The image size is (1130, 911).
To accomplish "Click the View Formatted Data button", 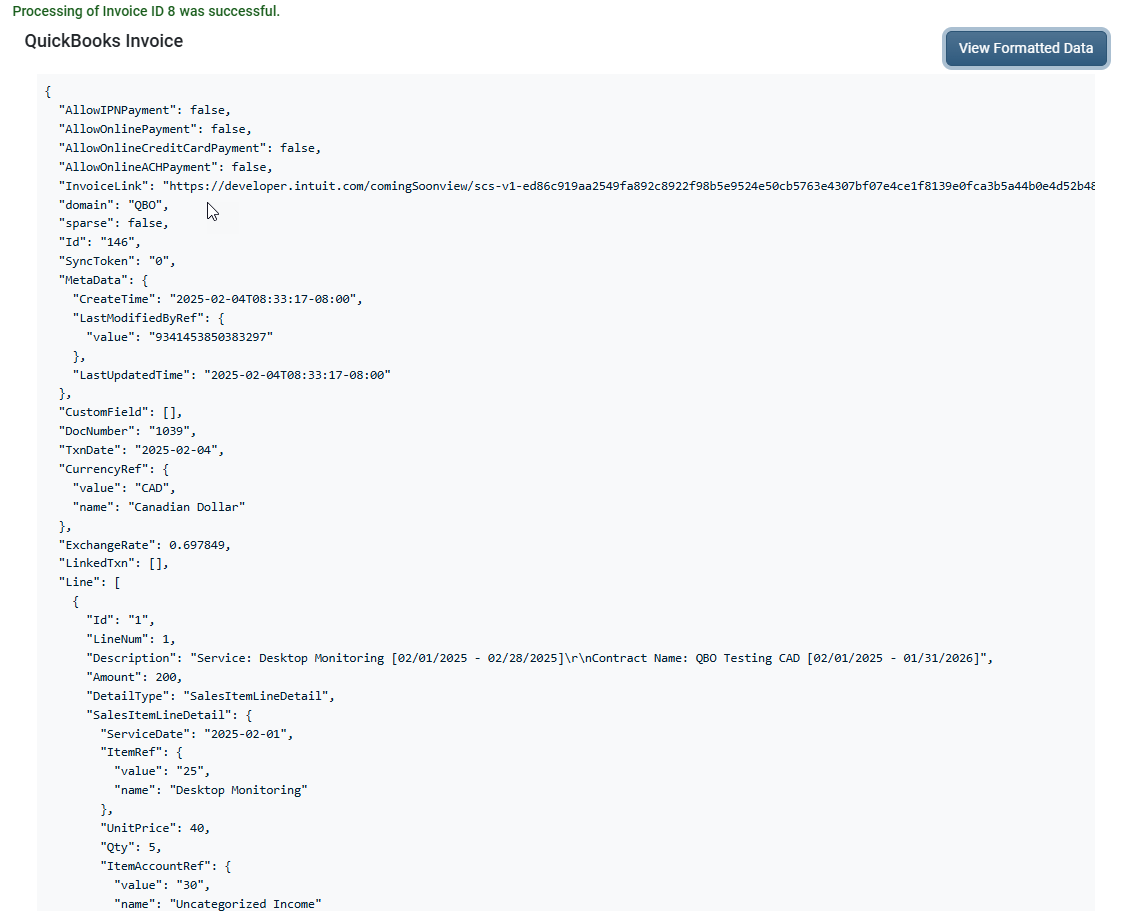I will pos(1025,48).
